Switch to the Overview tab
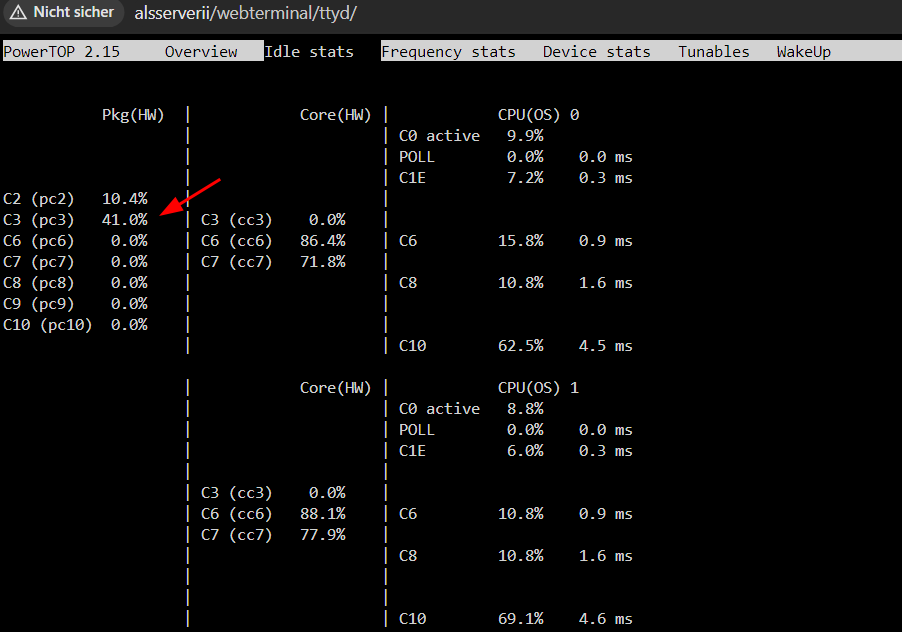Screen dimensions: 902x632 [x=201, y=52]
